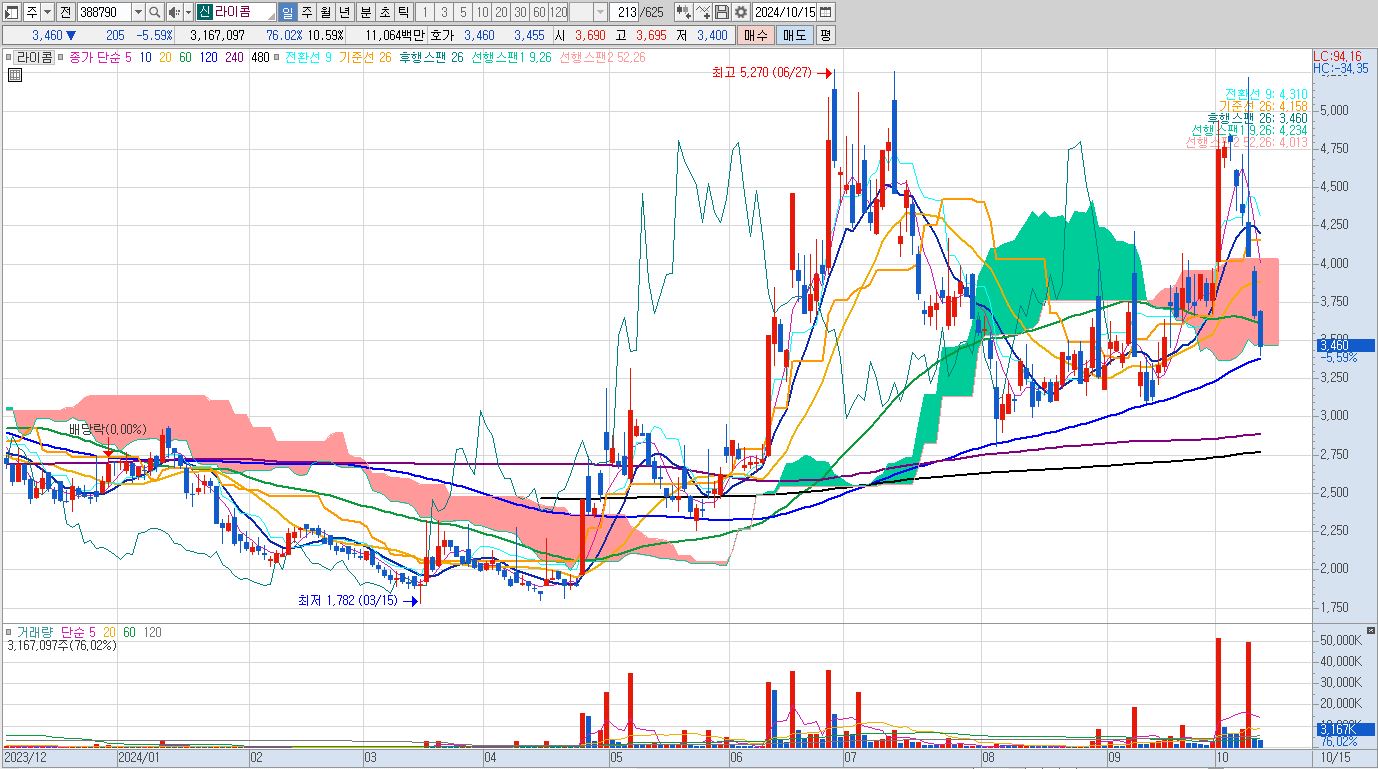1378x769 pixels.
Task: Switch to weekly (주) chart period
Action: tap(307, 12)
